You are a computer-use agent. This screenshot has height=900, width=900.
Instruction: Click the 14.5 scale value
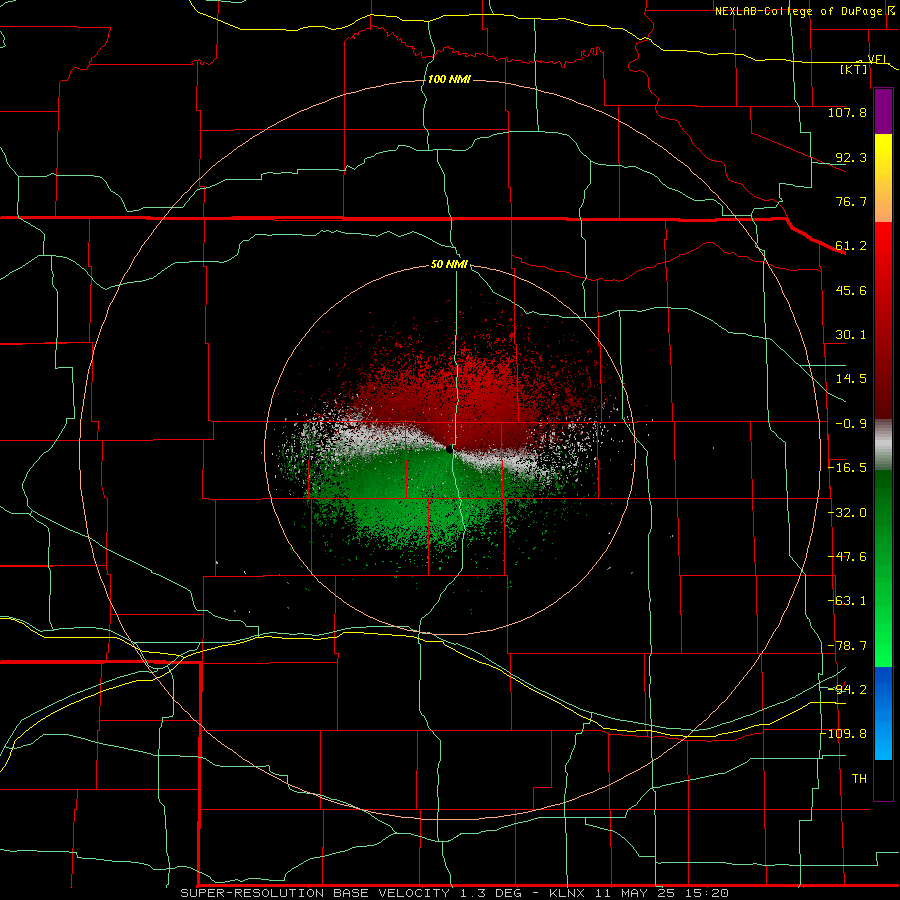pos(851,379)
